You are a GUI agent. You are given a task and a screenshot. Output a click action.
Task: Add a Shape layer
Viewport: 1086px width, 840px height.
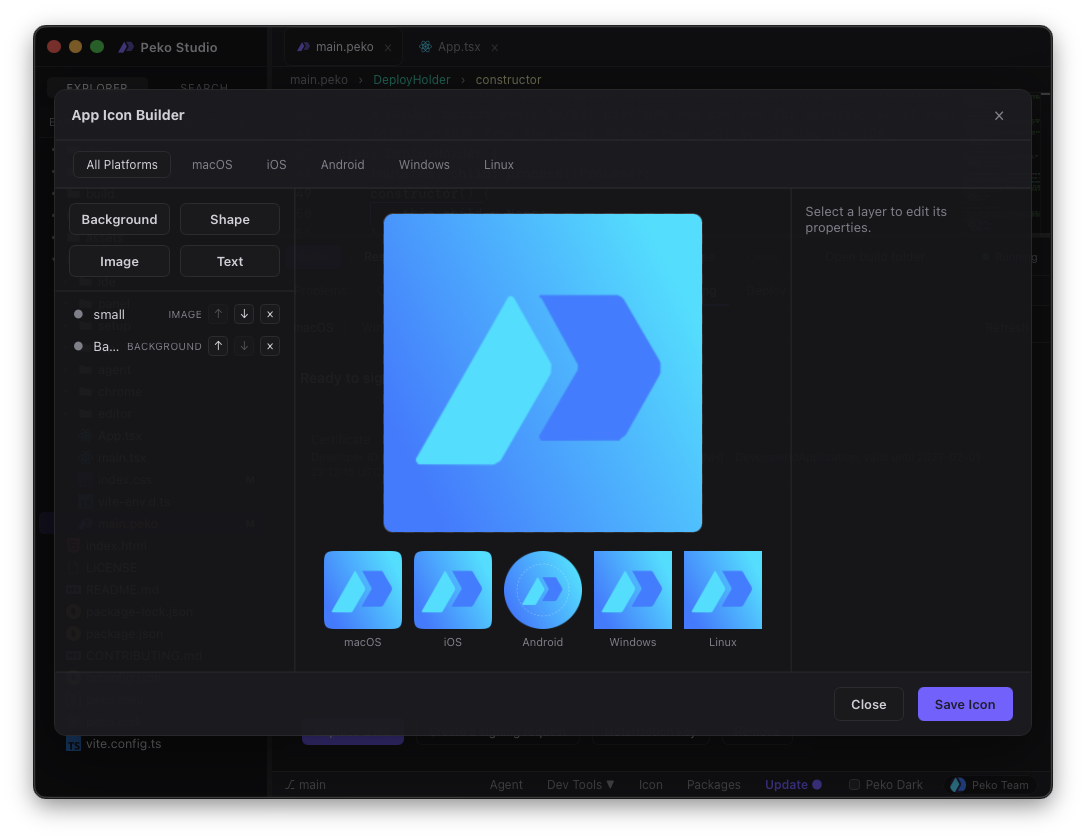[230, 220]
